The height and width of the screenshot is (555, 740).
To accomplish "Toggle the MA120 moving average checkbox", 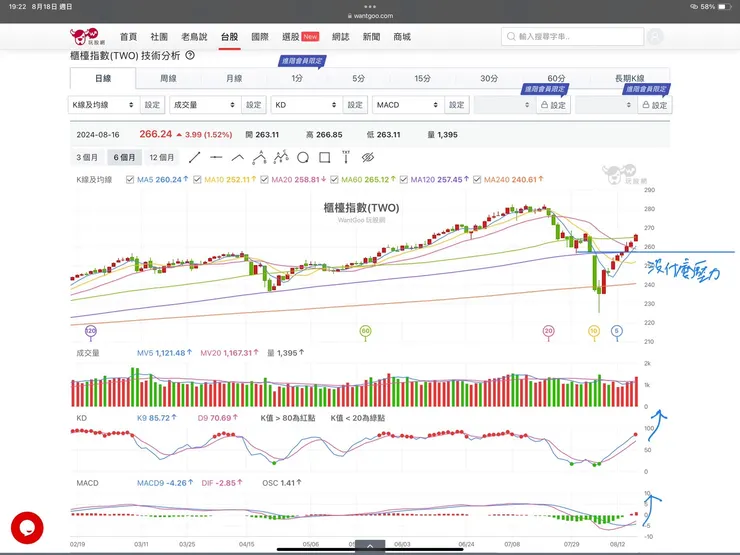I will pos(404,179).
